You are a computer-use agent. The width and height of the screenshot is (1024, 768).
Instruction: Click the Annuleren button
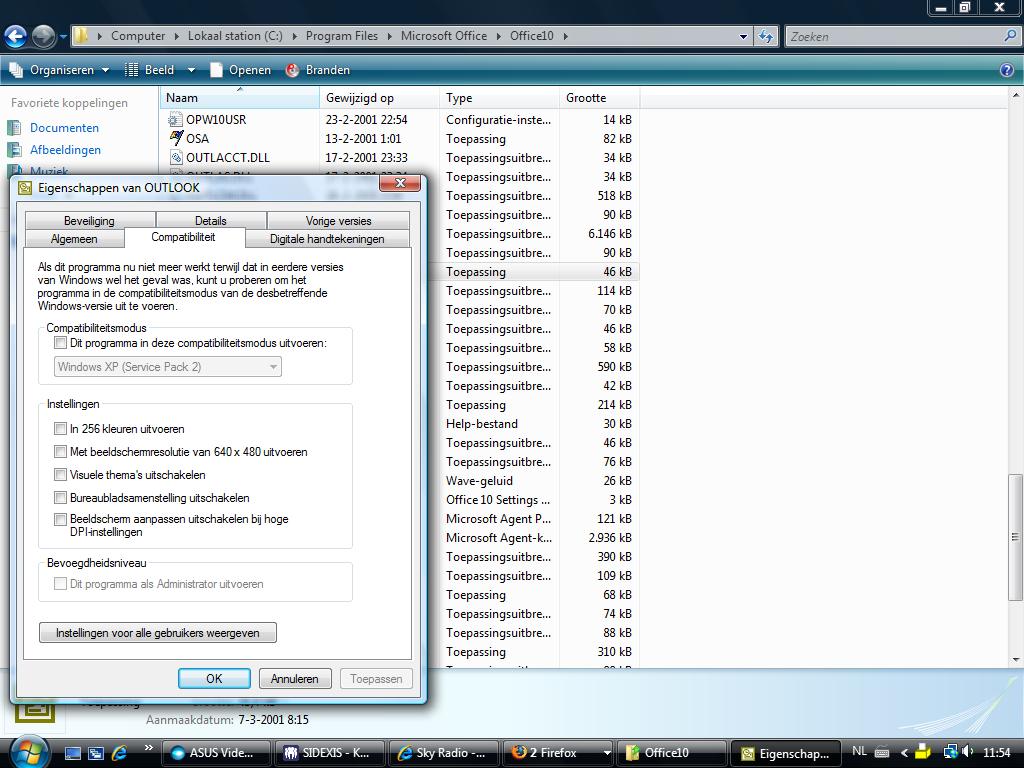coord(295,679)
